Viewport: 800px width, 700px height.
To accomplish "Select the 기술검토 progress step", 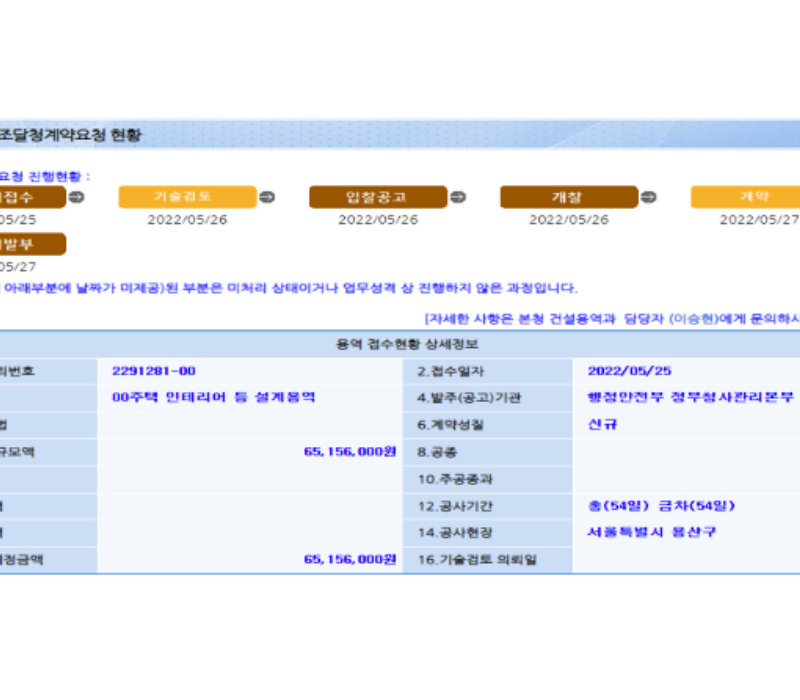I will [x=187, y=197].
